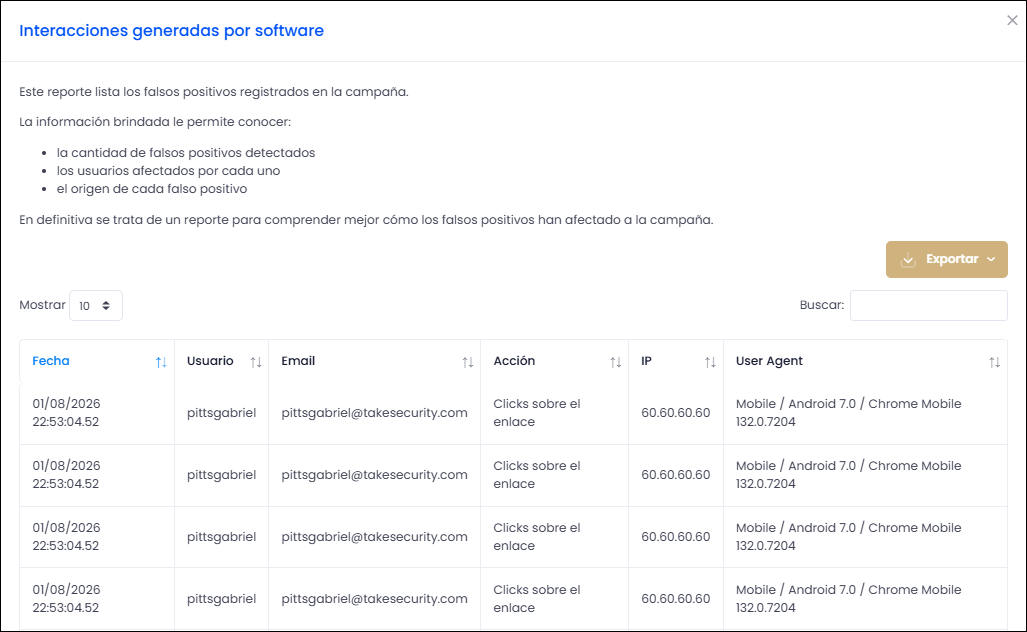The width and height of the screenshot is (1027, 632).
Task: Click the second row's IP 60.60.60.60
Action: pos(675,475)
